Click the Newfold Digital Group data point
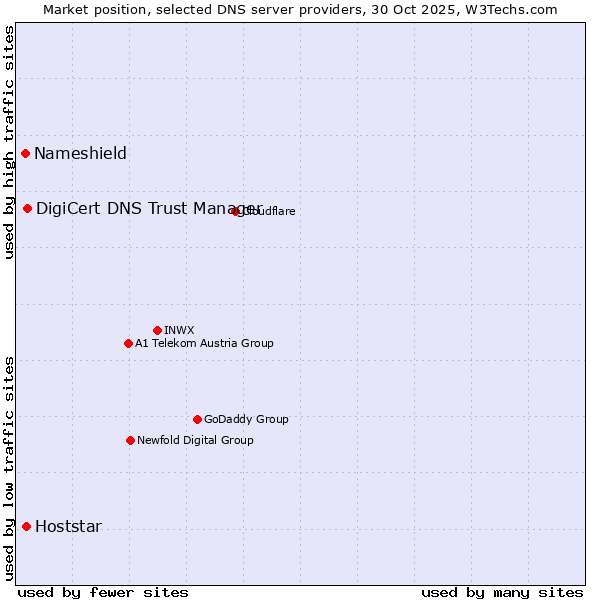Viewport: 600px width, 600px height. [x=130, y=440]
